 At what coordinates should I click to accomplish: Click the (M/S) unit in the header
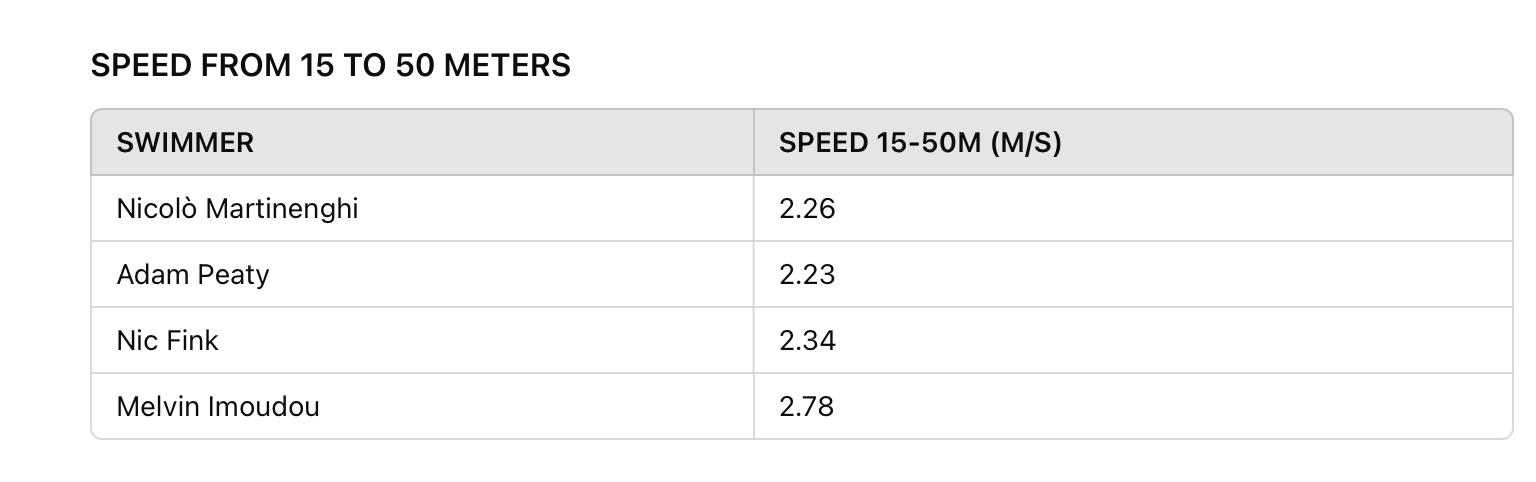pyautogui.click(x=1025, y=143)
